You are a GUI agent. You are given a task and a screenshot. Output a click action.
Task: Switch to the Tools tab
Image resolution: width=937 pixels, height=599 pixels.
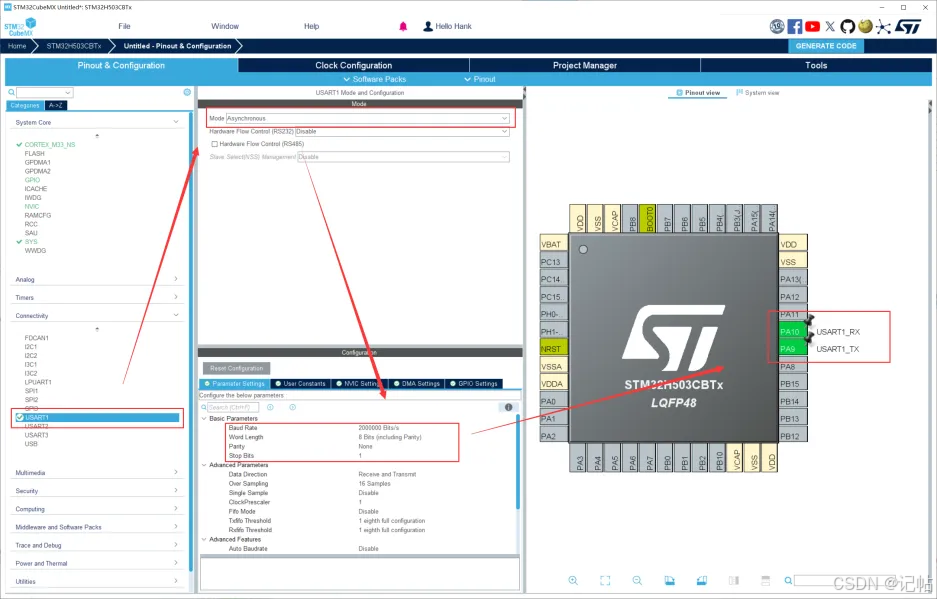pos(816,65)
